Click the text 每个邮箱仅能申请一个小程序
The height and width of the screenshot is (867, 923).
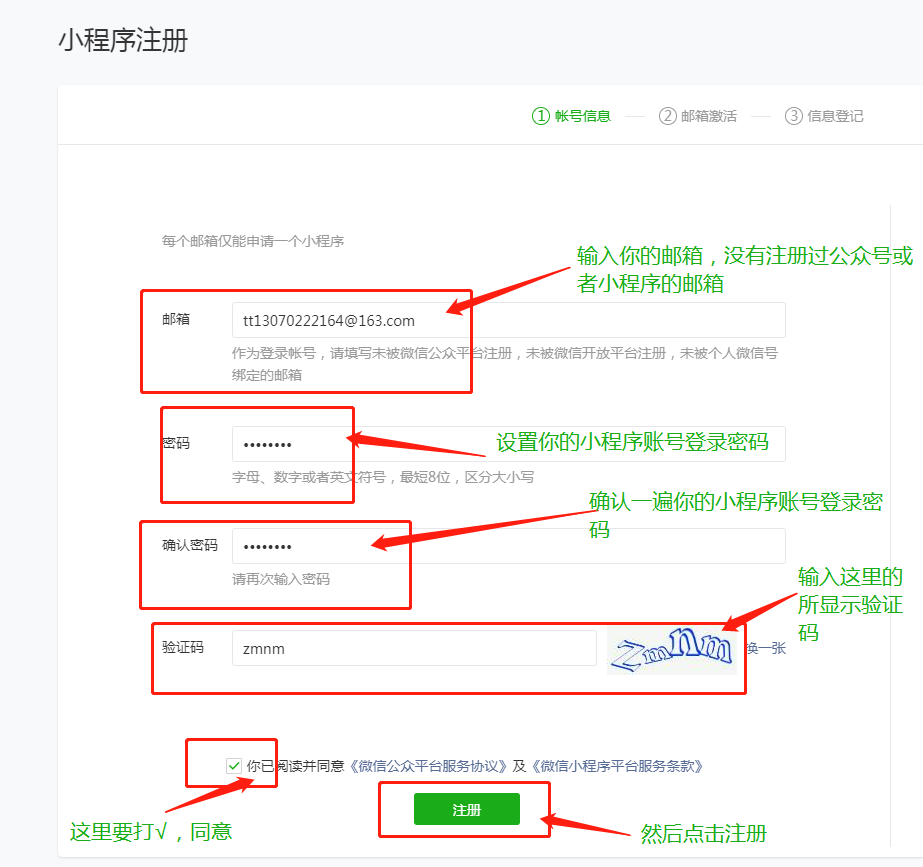point(253,241)
